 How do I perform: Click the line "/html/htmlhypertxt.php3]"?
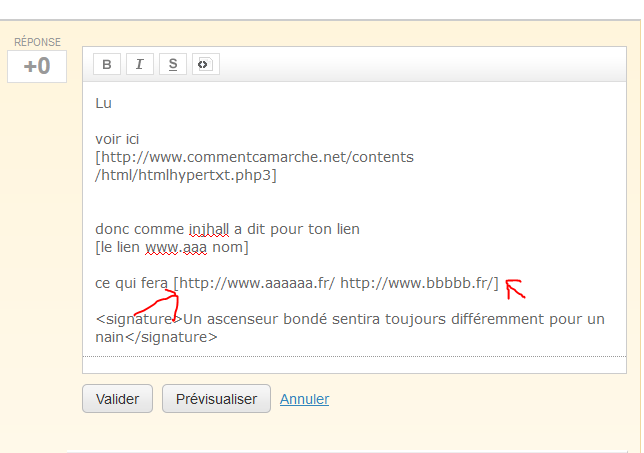tap(186, 175)
